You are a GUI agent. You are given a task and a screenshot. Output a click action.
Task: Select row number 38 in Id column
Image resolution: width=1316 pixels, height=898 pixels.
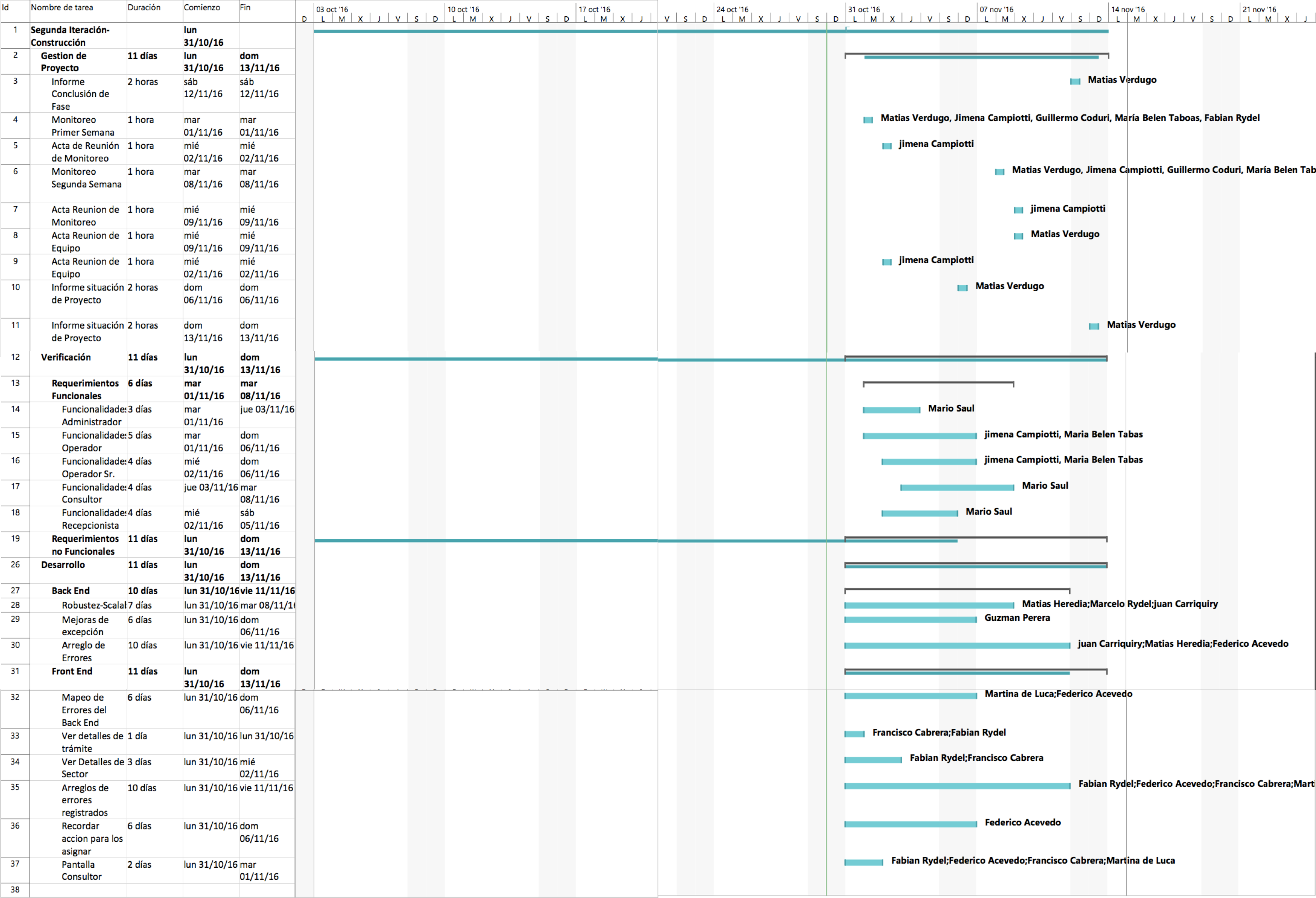coord(15,890)
